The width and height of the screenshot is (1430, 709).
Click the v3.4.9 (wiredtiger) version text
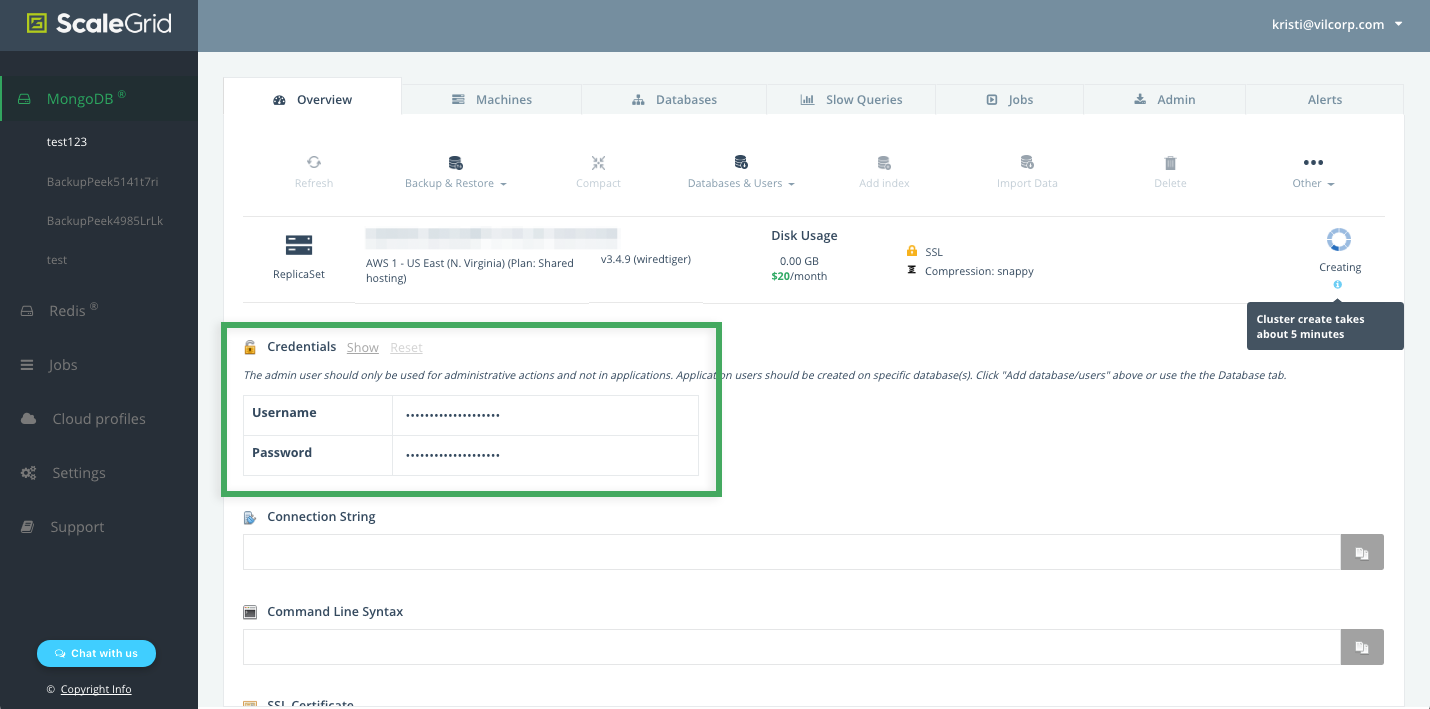646,259
